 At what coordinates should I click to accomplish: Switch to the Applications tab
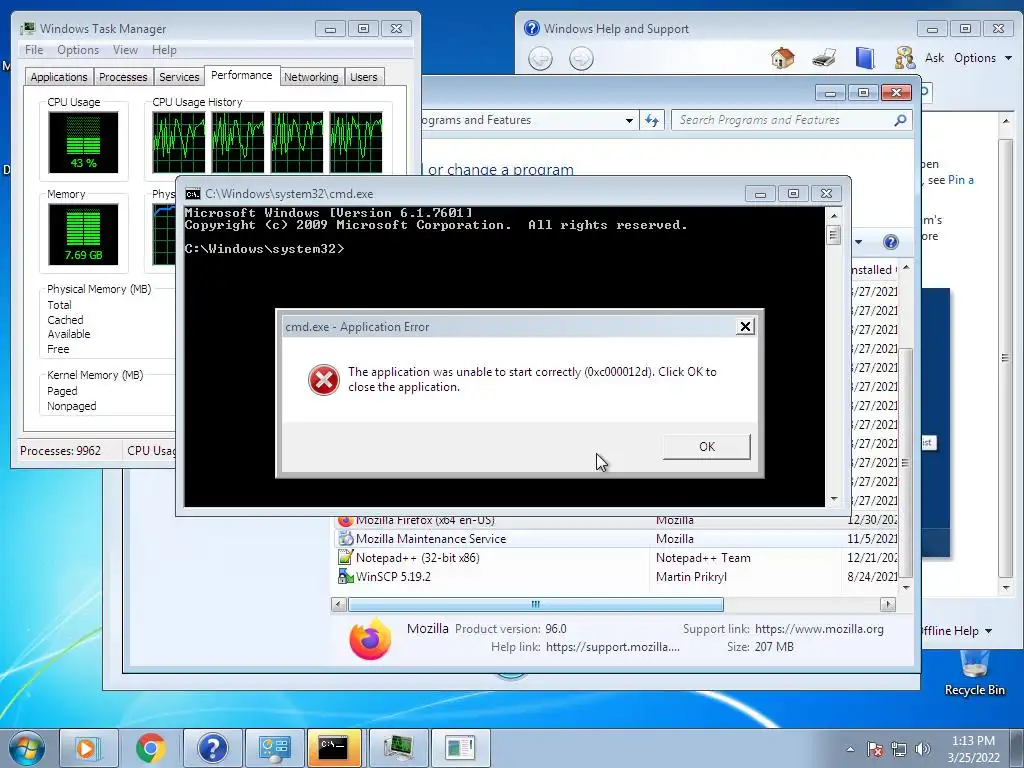point(59,77)
